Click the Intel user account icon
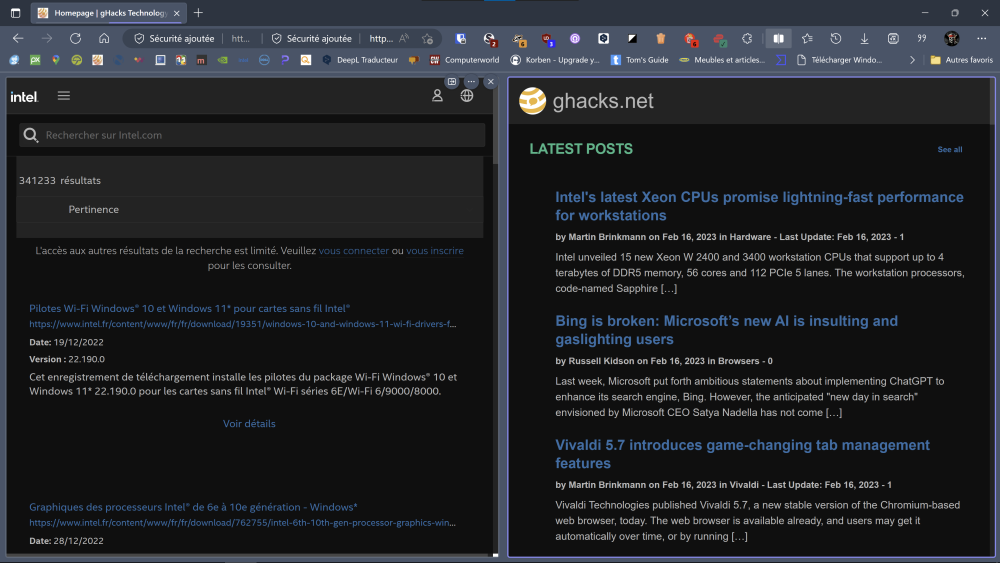Screen dimensions: 1000x563 [437, 96]
